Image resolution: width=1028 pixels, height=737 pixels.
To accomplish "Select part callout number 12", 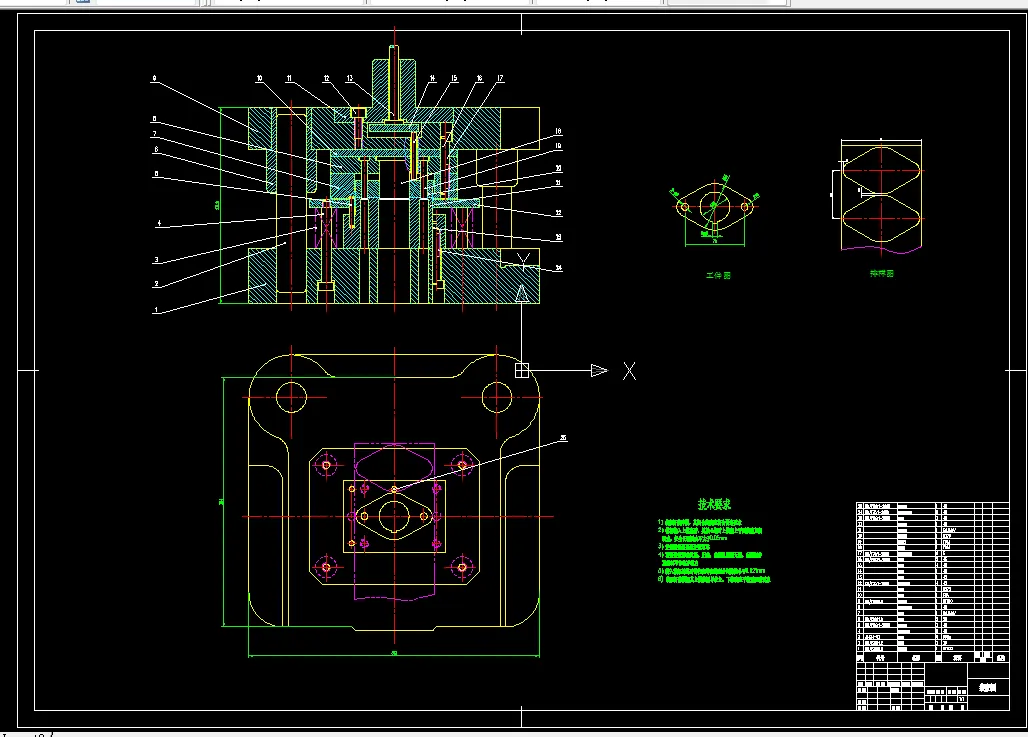I will click(x=326, y=79).
